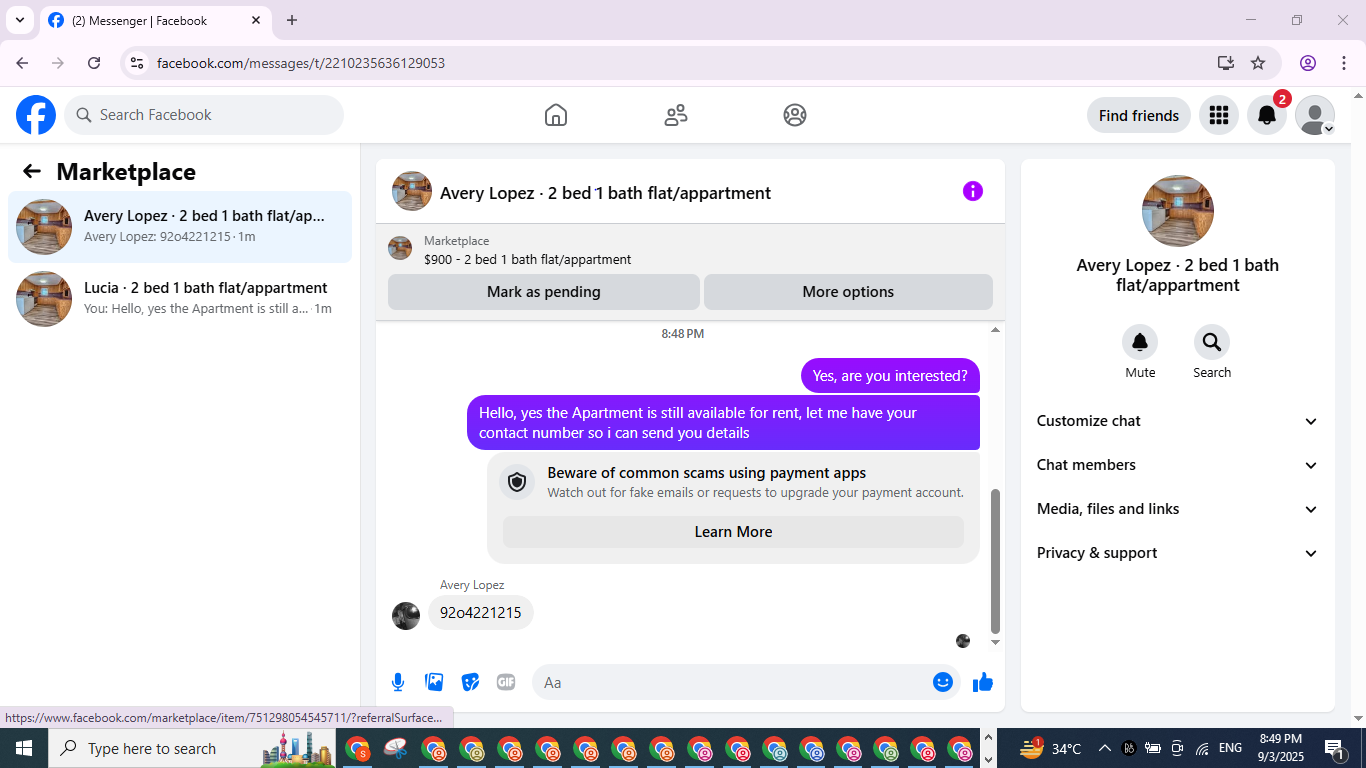Click the More options button
The height and width of the screenshot is (768, 1366).
point(848,292)
